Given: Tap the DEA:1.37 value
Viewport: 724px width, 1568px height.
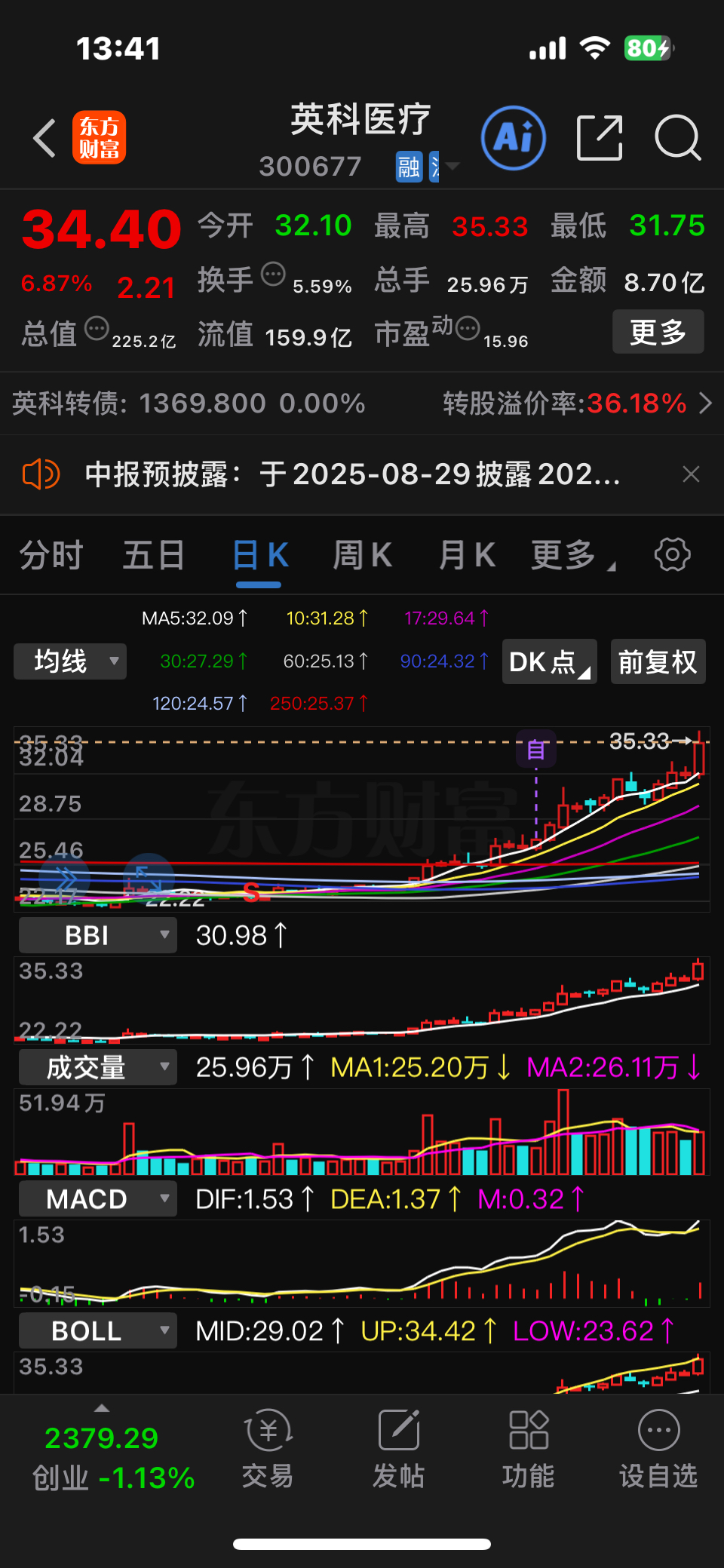Looking at the screenshot, I should click(x=396, y=1199).
